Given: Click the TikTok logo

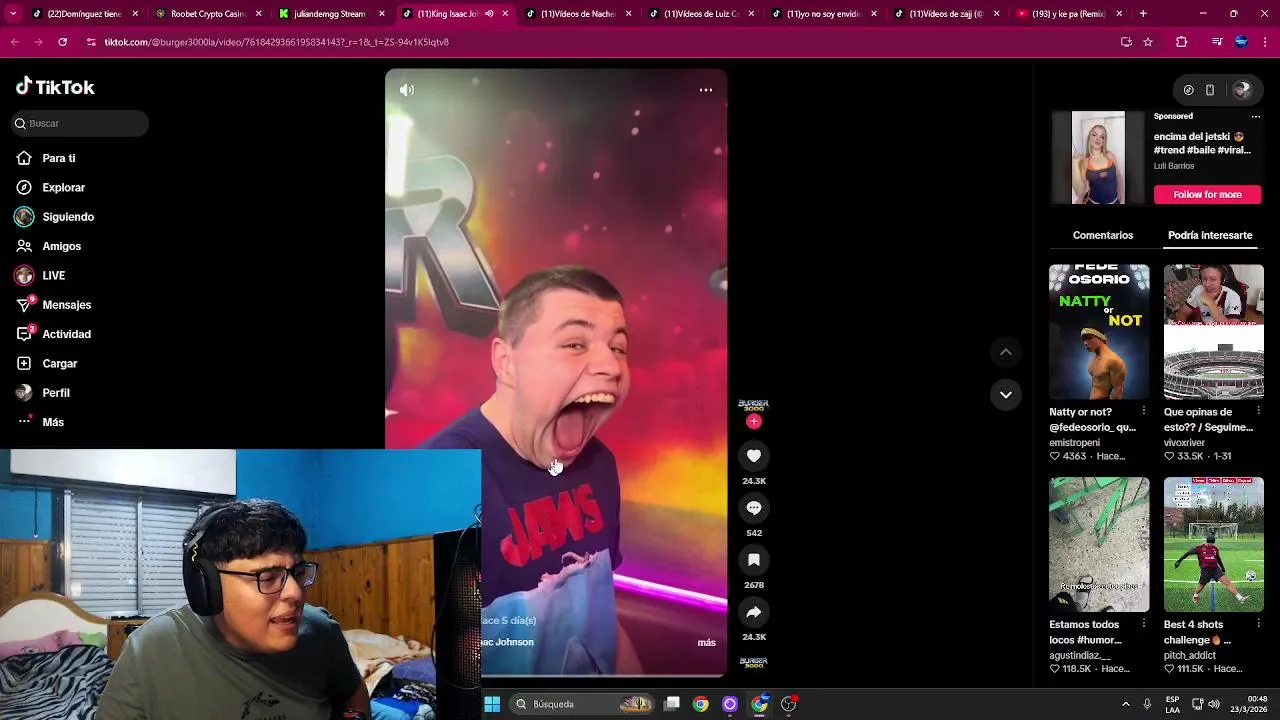Looking at the screenshot, I should [55, 87].
